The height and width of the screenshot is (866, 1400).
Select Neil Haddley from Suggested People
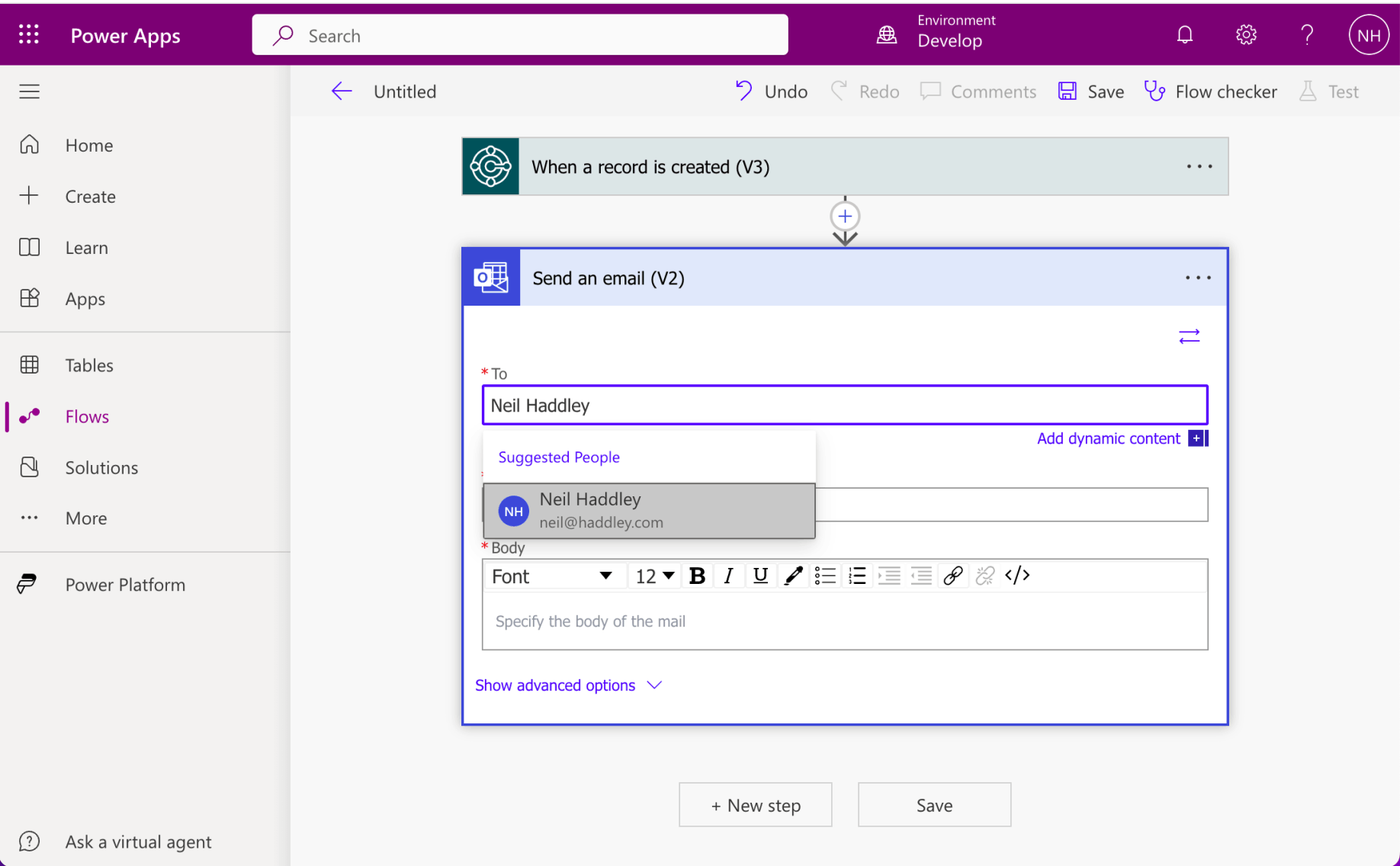click(648, 510)
